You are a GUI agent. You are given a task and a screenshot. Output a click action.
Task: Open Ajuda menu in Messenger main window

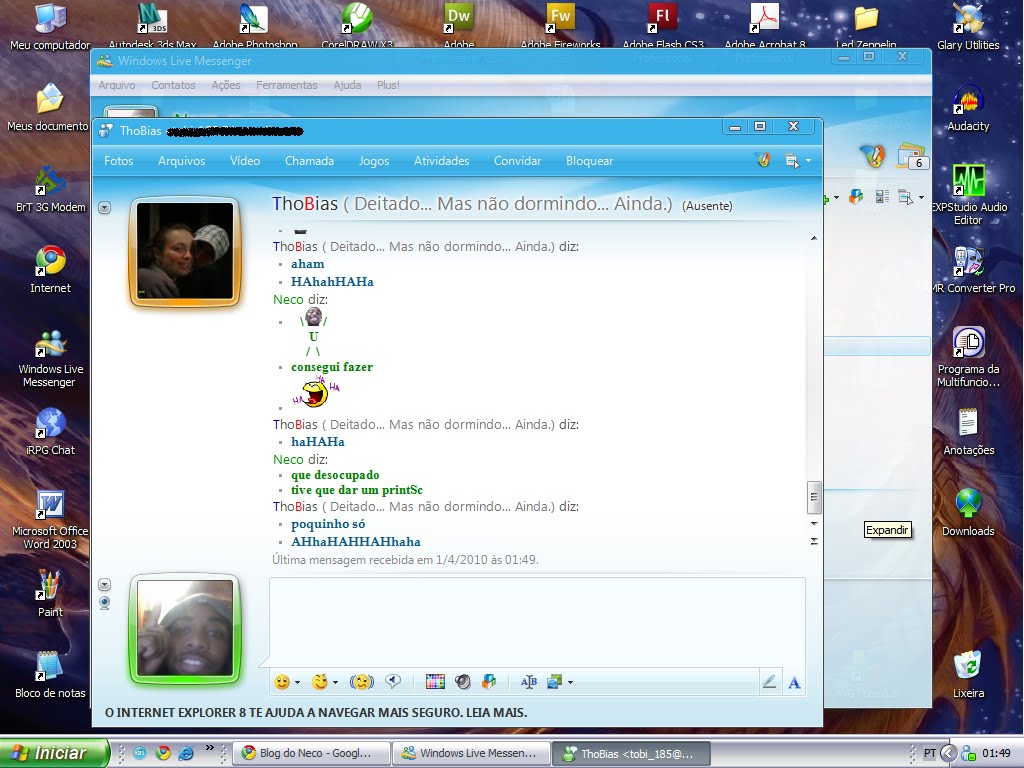click(347, 85)
